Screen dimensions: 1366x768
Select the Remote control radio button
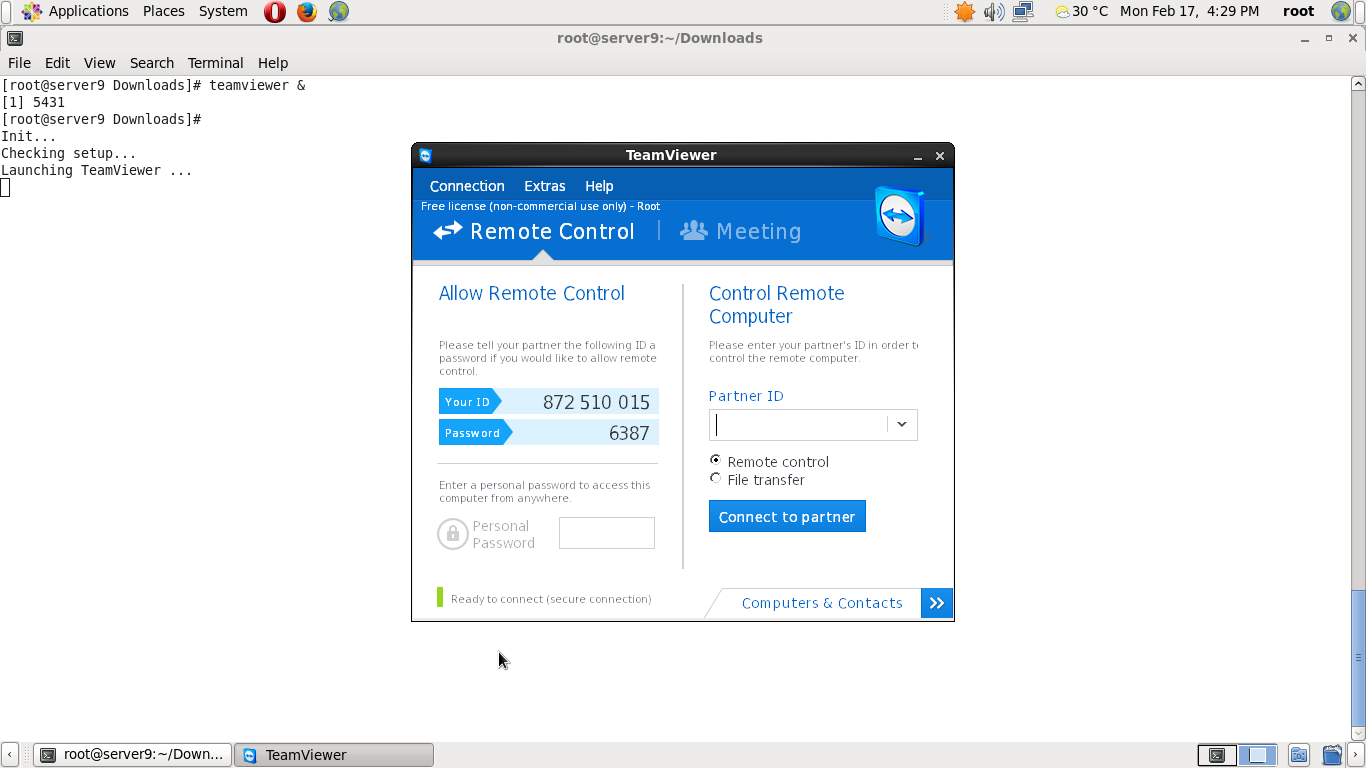715,460
